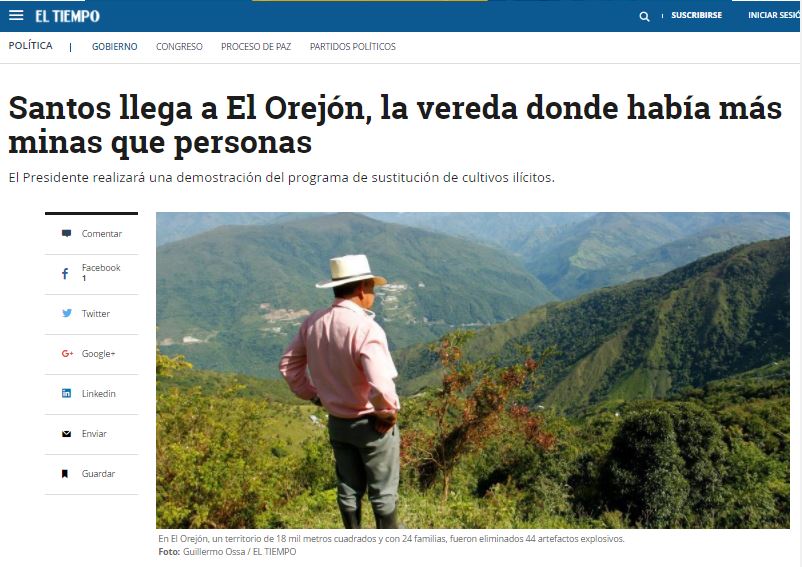Open the hamburger menu icon
Screen dimensions: 802x567
pos(16,15)
